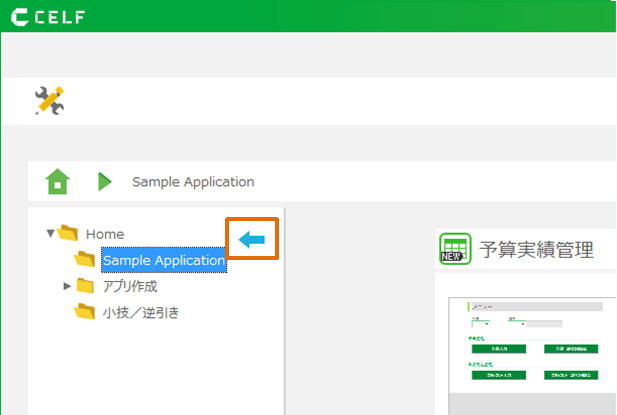This screenshot has width=617, height=415.
Task: Select the Home label in tree
Action: click(105, 234)
